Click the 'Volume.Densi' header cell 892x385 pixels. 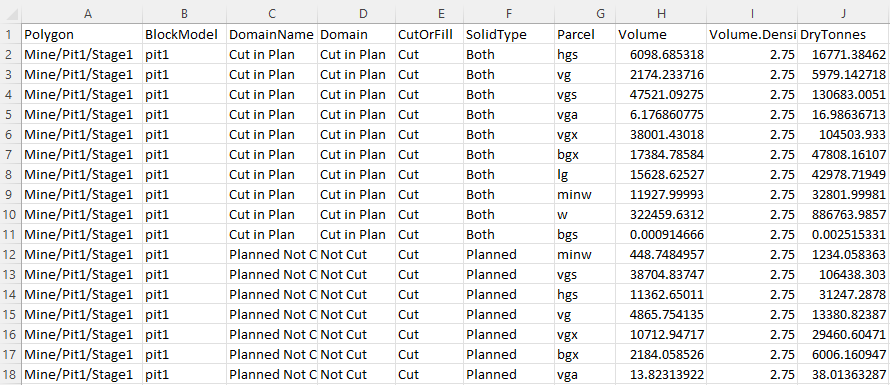(752, 34)
